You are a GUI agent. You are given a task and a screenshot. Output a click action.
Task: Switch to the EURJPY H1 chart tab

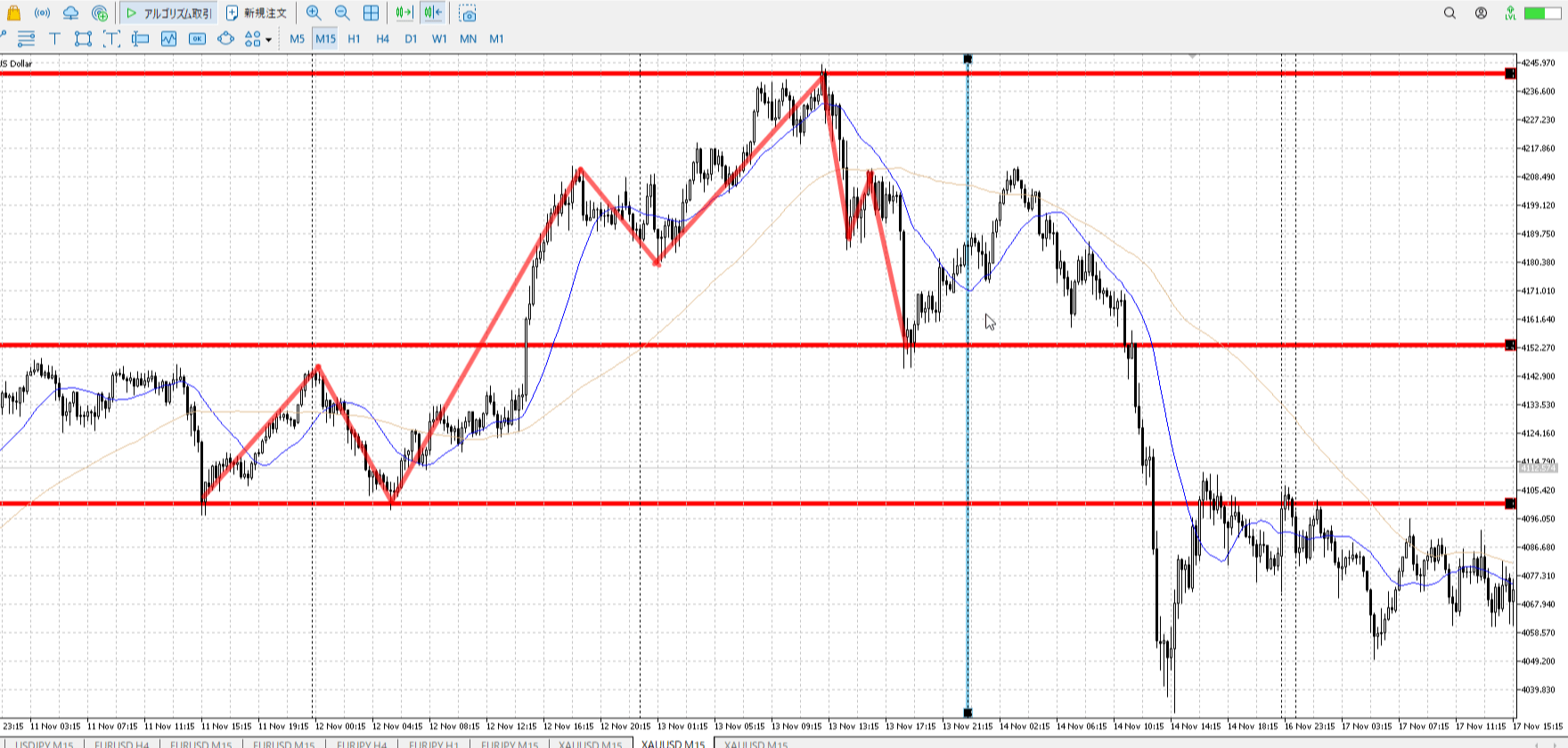tap(434, 744)
